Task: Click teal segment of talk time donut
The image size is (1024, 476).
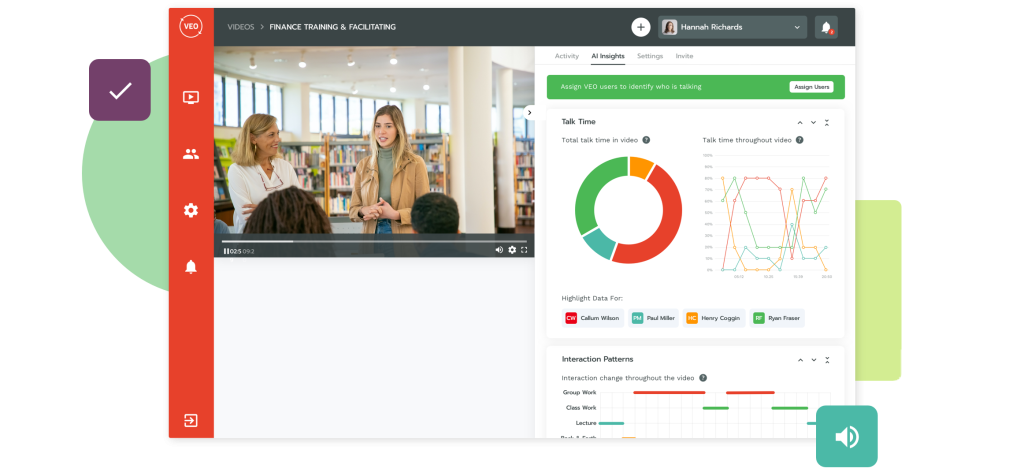Action: [x=600, y=242]
